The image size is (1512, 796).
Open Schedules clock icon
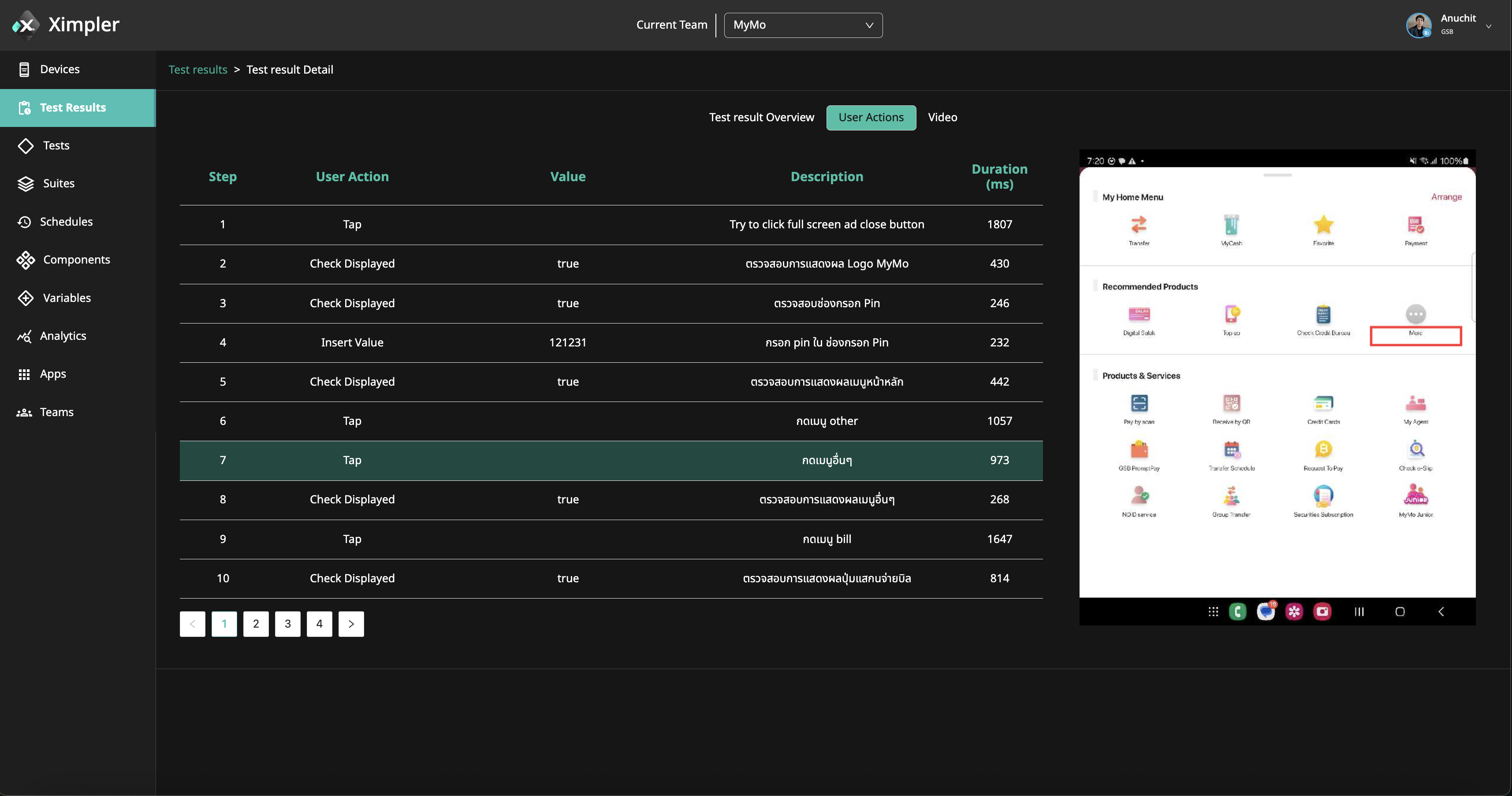pyautogui.click(x=24, y=222)
